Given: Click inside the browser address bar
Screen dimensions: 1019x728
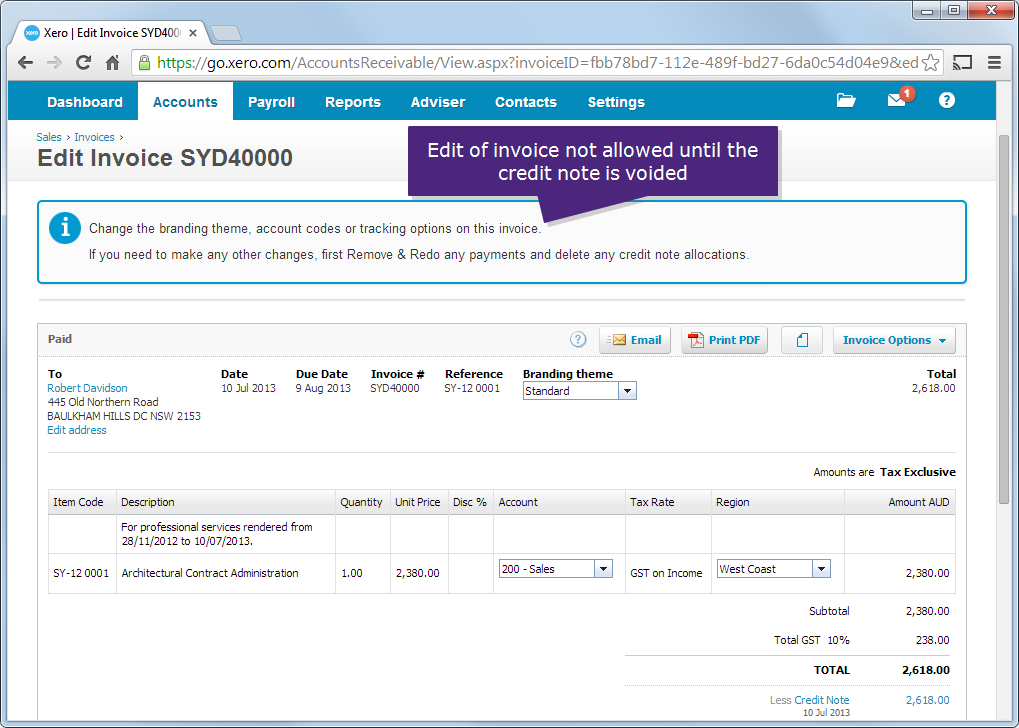Looking at the screenshot, I should pyautogui.click(x=500, y=61).
